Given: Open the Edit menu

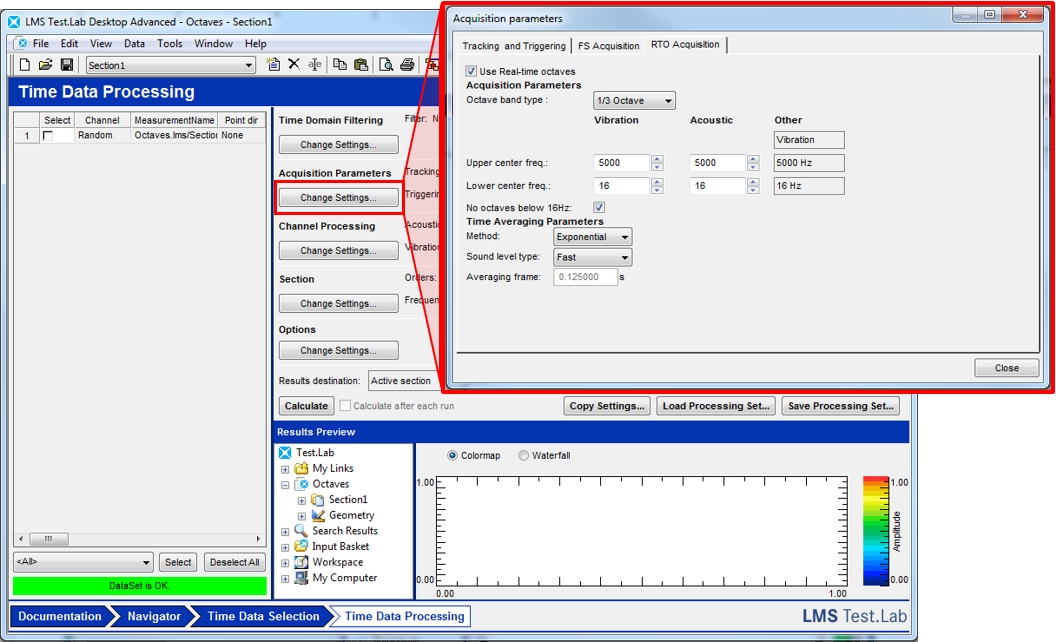Looking at the screenshot, I should pos(69,43).
